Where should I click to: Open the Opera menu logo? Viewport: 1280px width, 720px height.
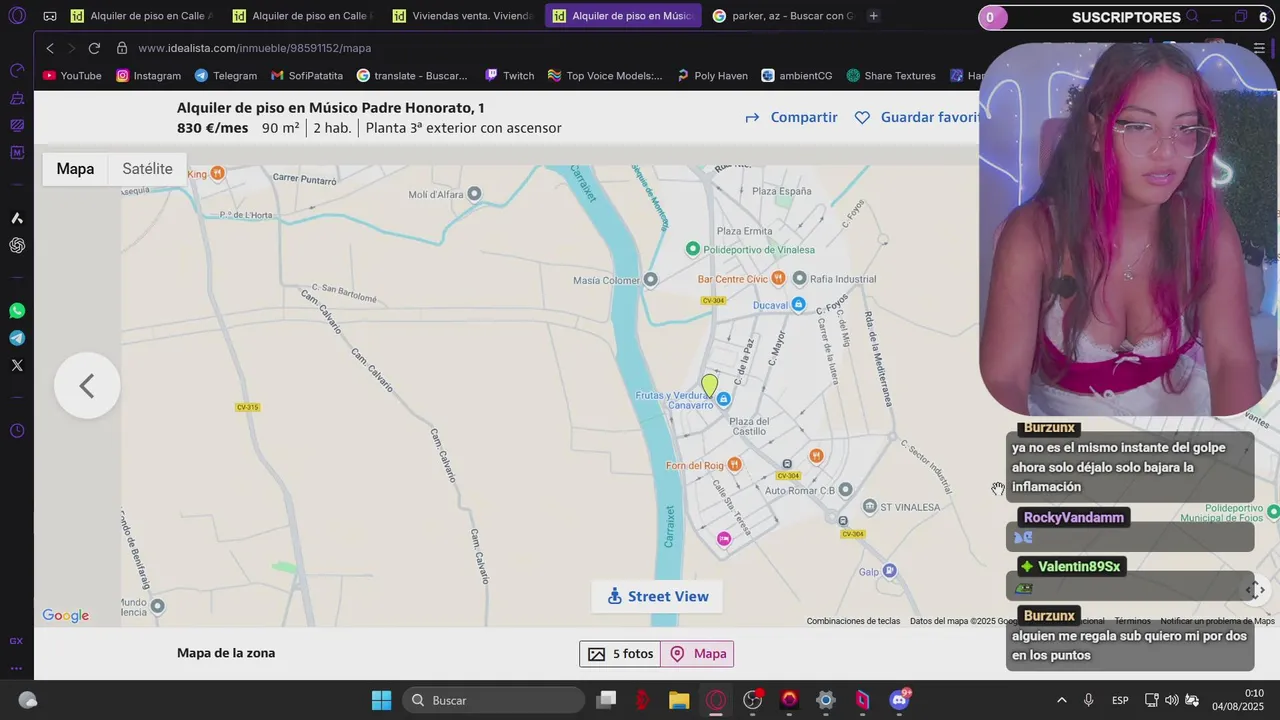tap(17, 16)
